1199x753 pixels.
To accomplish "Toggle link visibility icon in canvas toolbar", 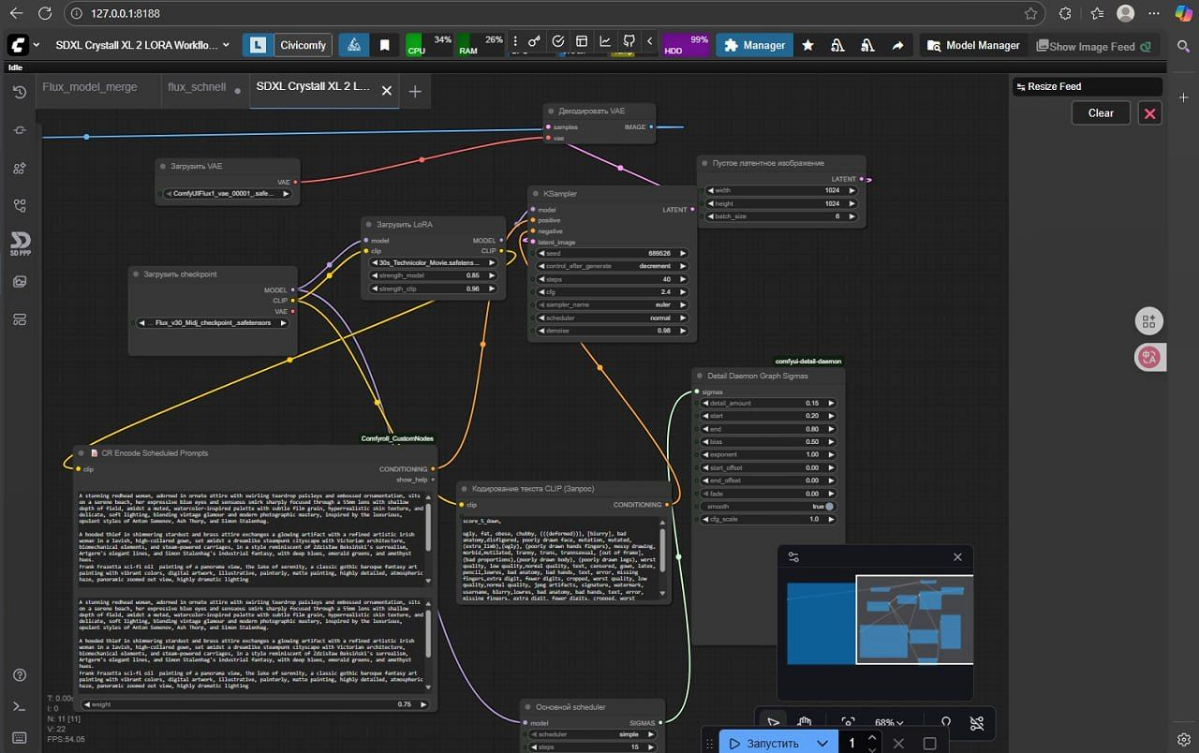I will (x=976, y=722).
